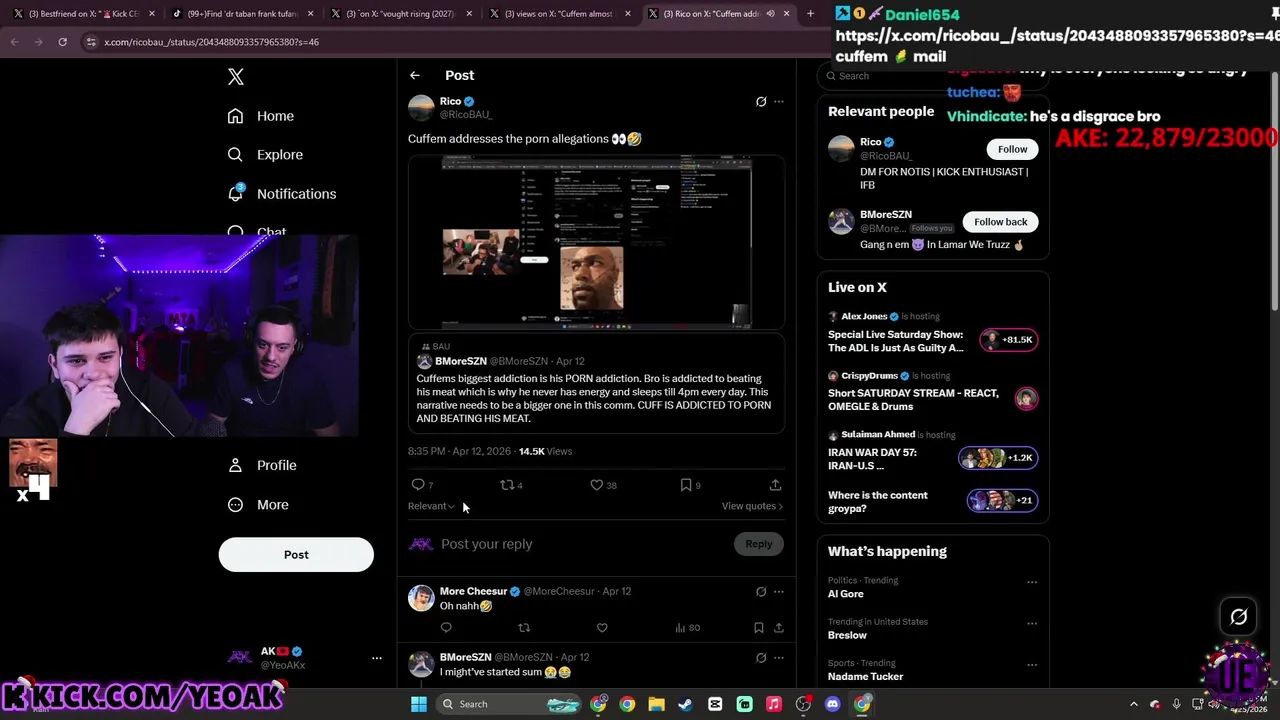Screen dimensions: 1280x720
Task: Open Alex Jones live show
Action: click(933, 333)
